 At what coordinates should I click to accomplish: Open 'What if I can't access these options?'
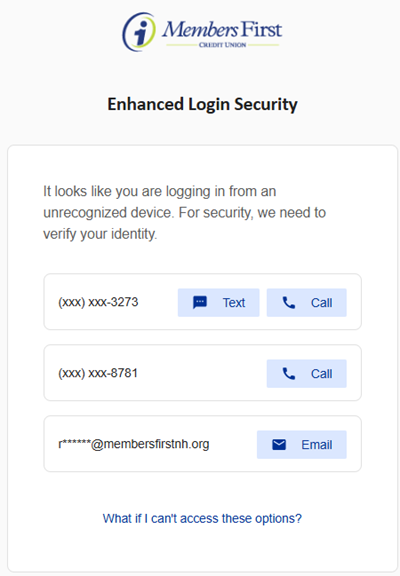coord(202,518)
